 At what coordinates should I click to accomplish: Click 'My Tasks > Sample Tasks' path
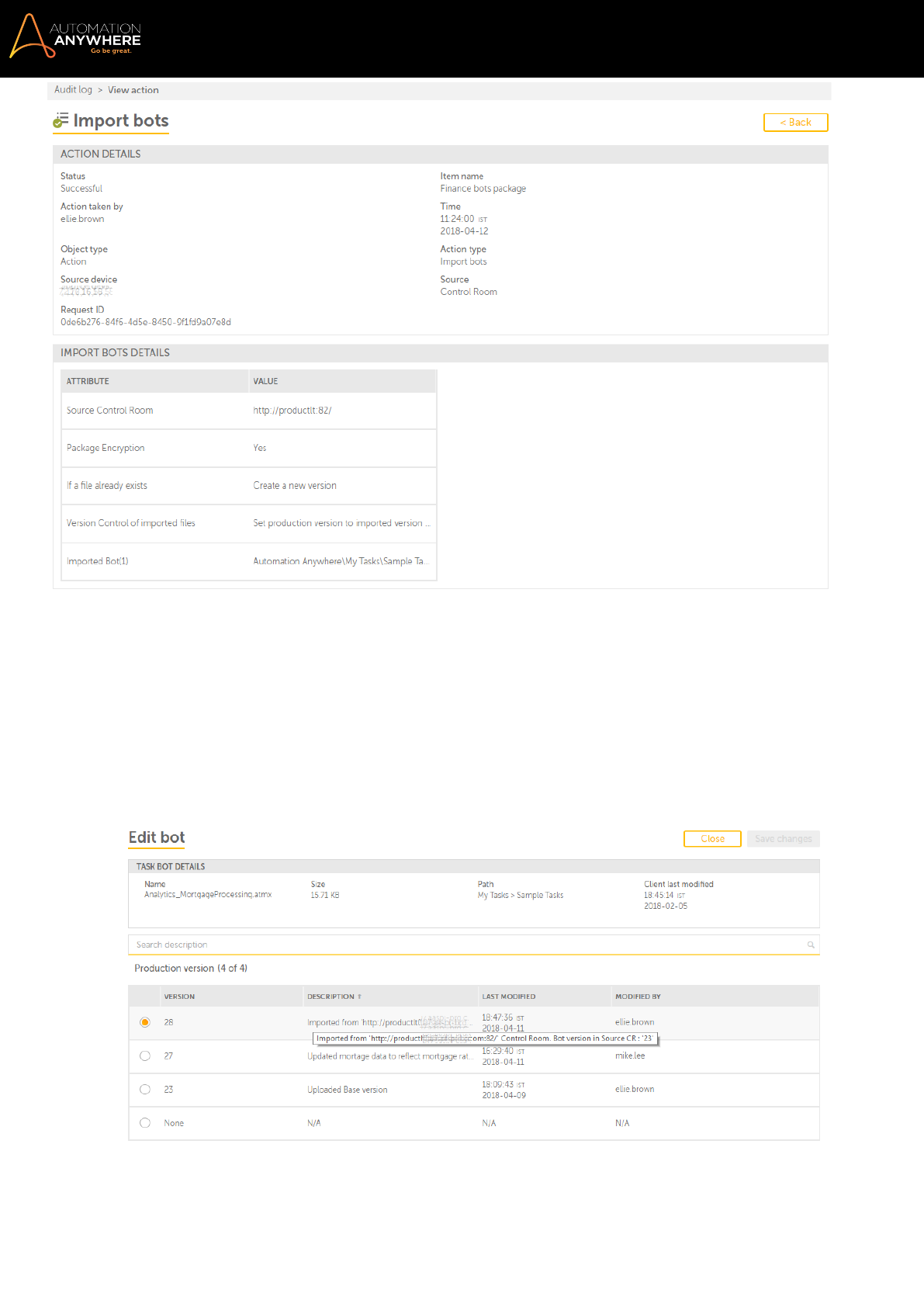(x=521, y=895)
